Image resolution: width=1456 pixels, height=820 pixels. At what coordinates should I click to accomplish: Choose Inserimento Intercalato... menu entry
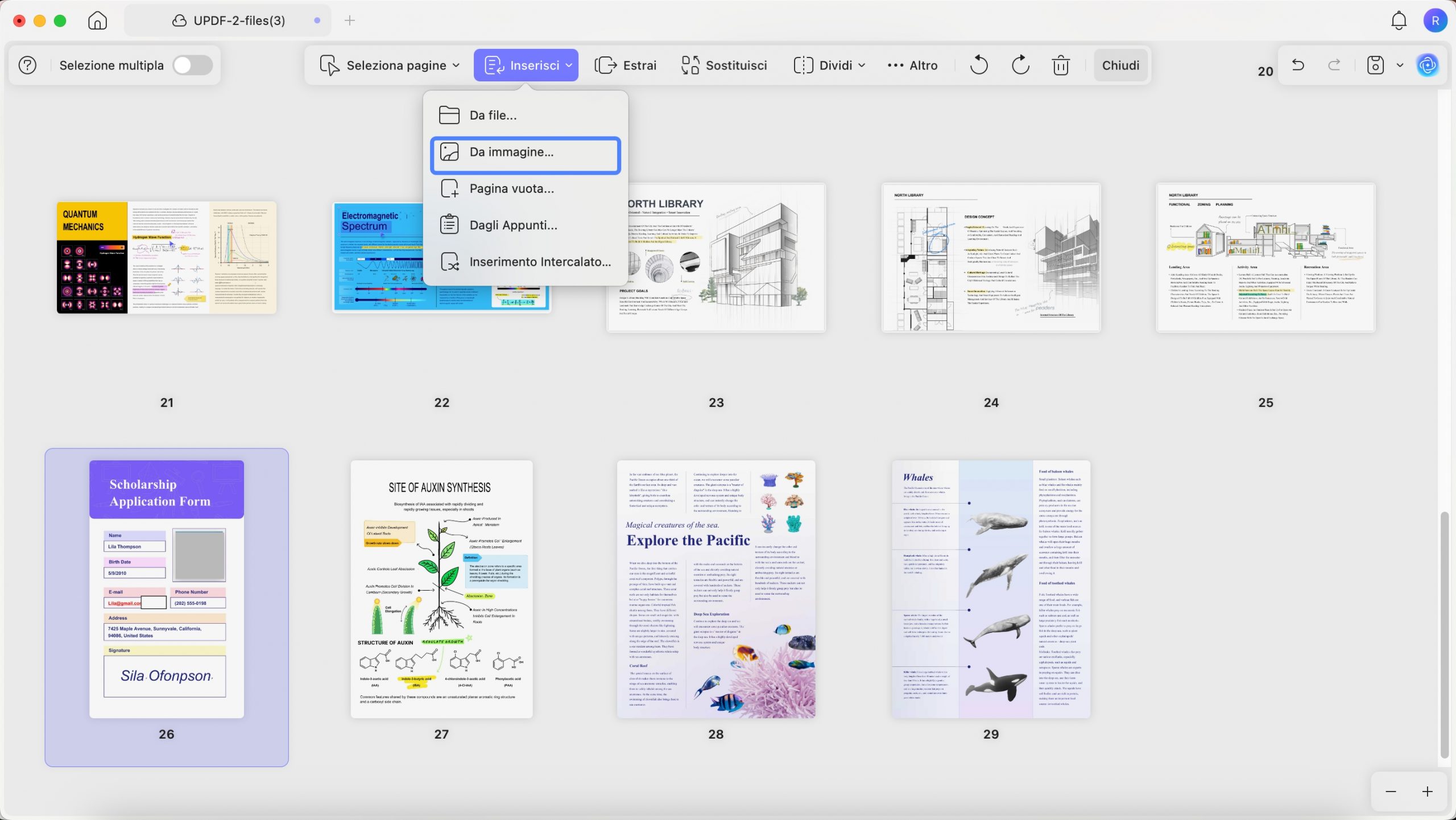(x=526, y=262)
